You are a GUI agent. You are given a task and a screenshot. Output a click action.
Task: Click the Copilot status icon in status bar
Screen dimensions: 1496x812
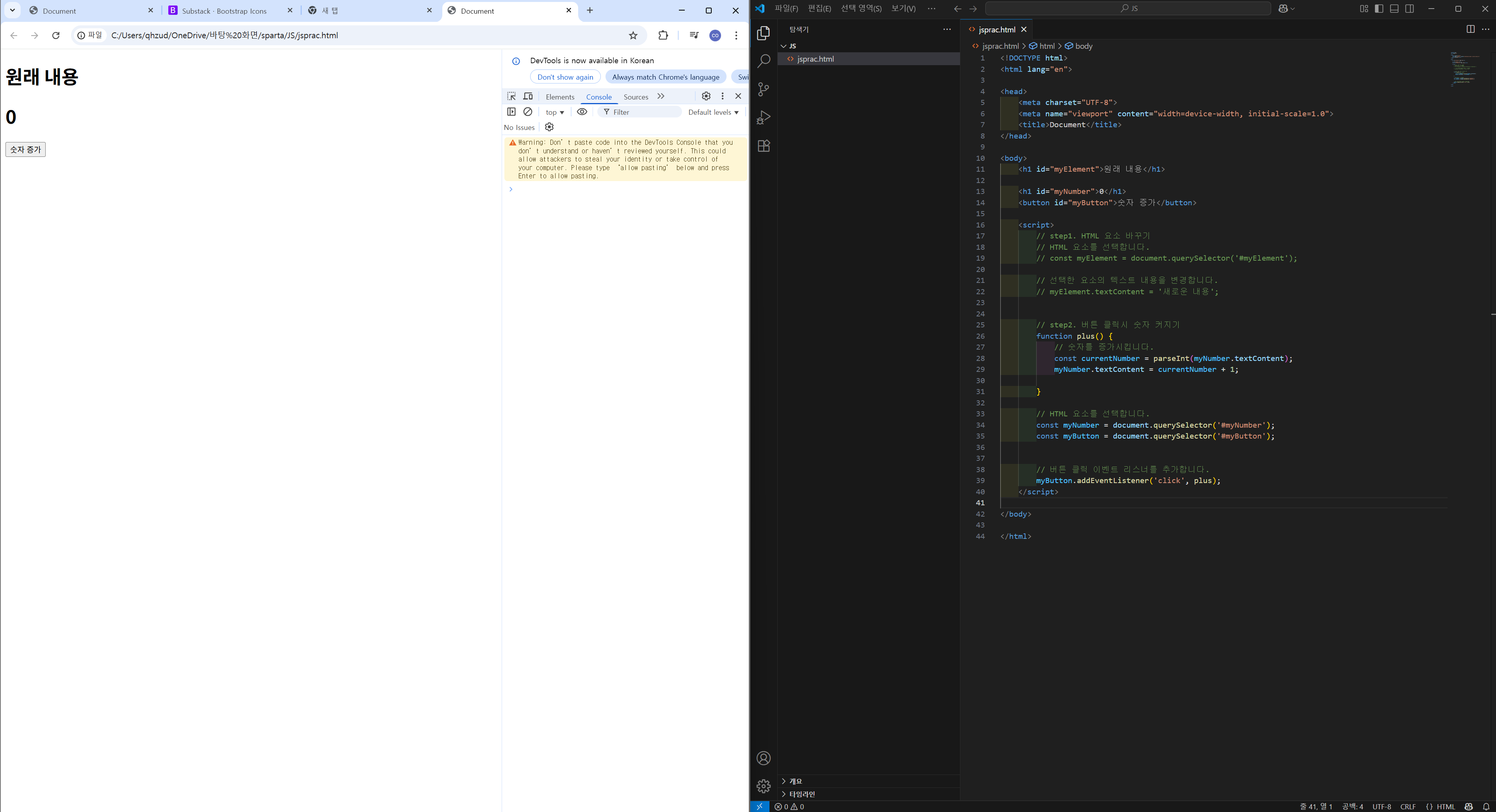[1469, 806]
